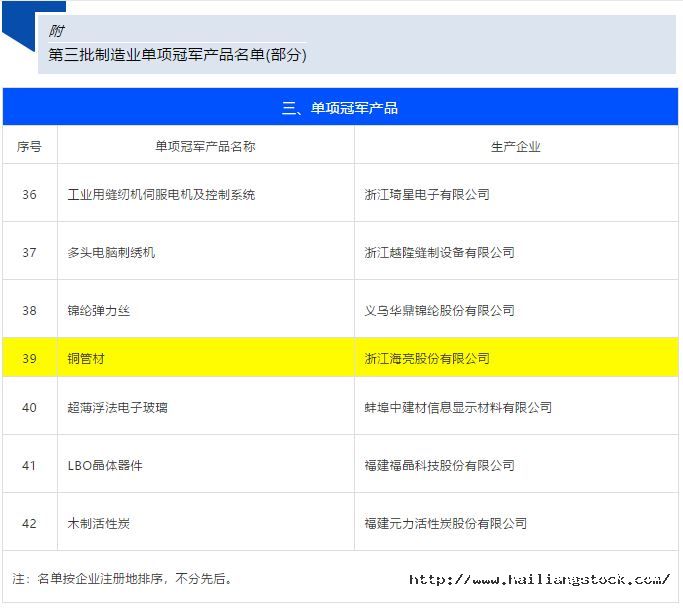Click product '工业用缝纫机伺服电机及控制系统'
Screen dimensions: 683x609
[x=161, y=194]
